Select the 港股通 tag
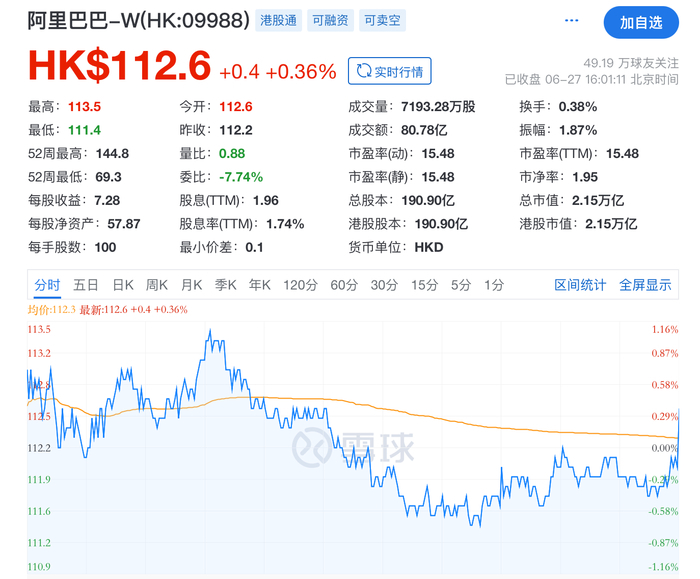The image size is (700, 579). (x=279, y=21)
